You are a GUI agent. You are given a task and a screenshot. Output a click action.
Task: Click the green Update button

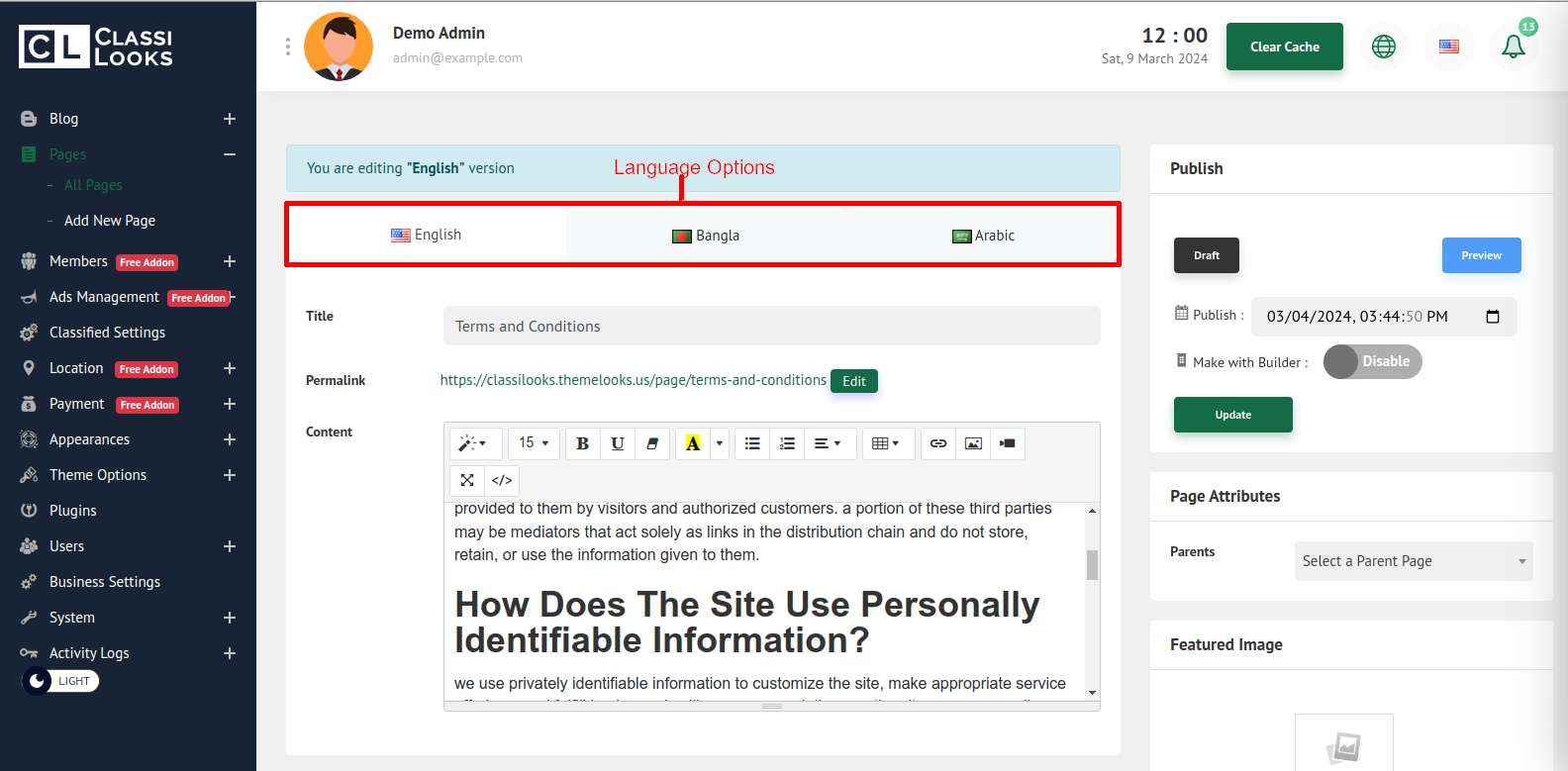pos(1232,415)
